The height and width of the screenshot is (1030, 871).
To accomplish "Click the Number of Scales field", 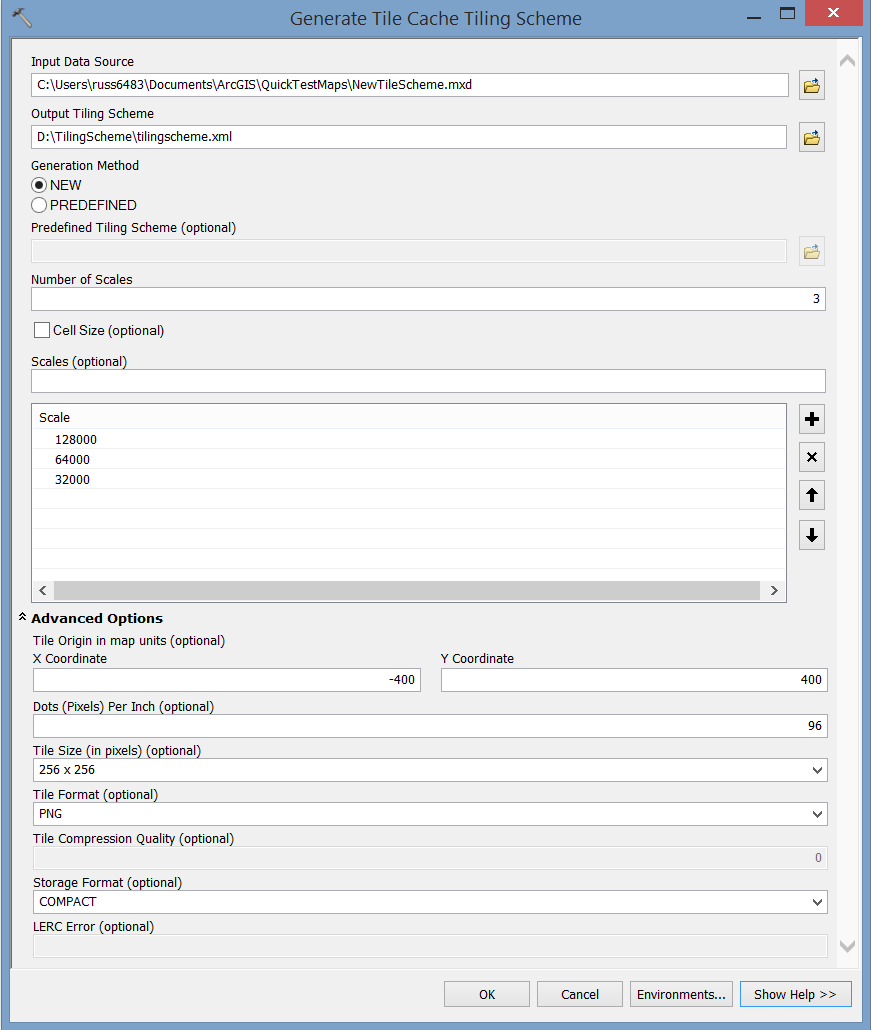I will coord(428,299).
